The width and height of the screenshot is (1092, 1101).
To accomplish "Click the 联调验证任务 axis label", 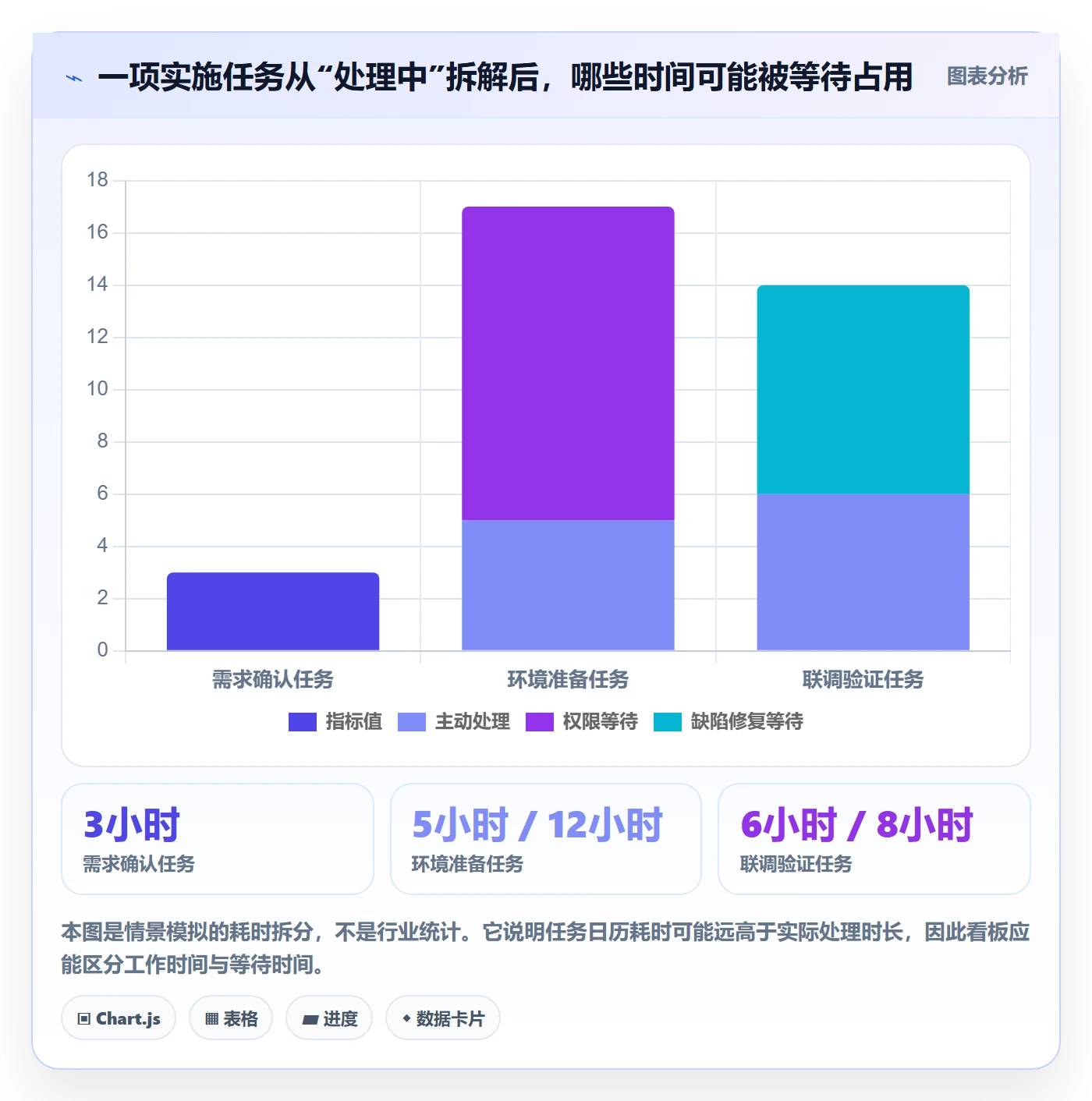I will (863, 680).
